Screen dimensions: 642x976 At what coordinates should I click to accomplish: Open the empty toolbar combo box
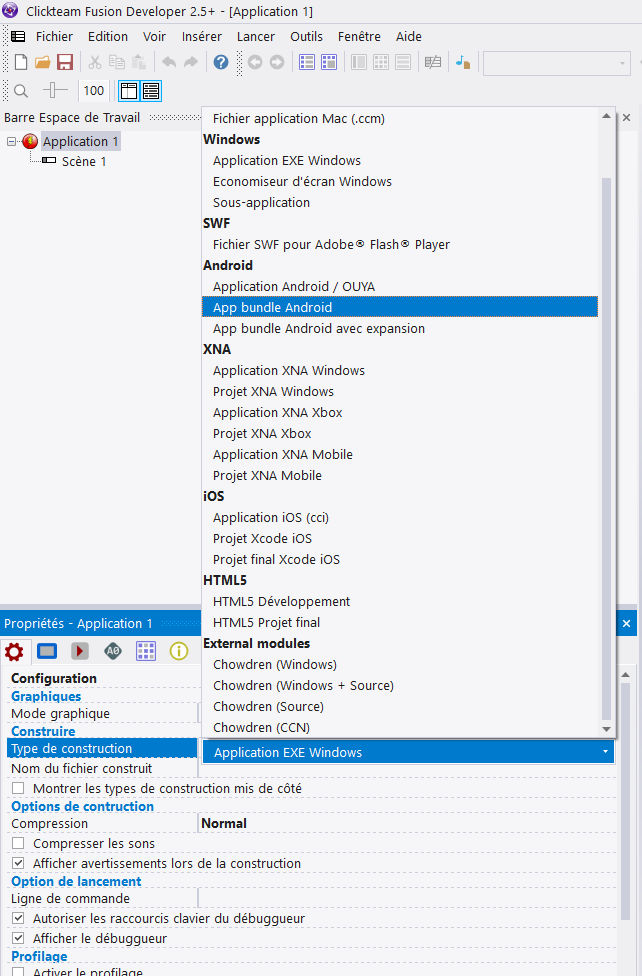click(557, 63)
